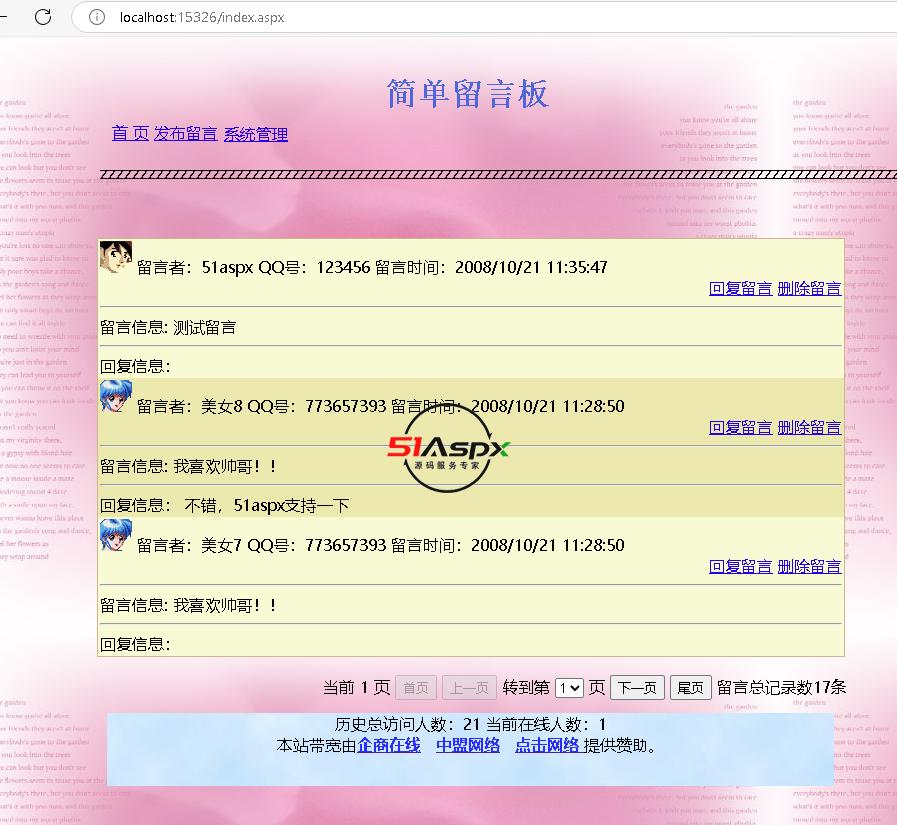Open the 企商在线 sponsor link
Viewport: 897px width, 825px height.
(x=388, y=745)
